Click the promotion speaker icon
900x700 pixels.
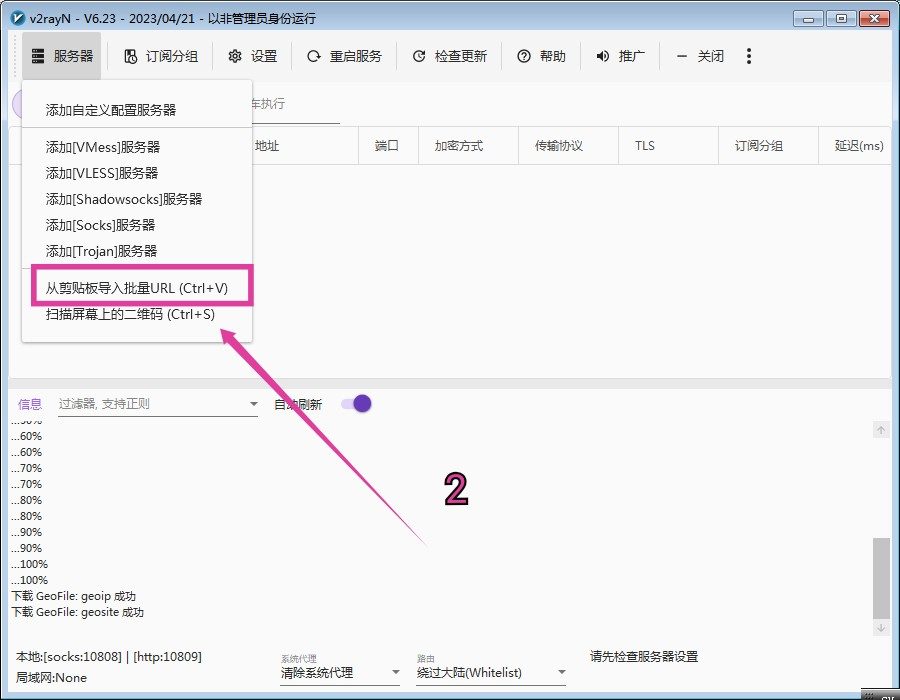(x=603, y=56)
